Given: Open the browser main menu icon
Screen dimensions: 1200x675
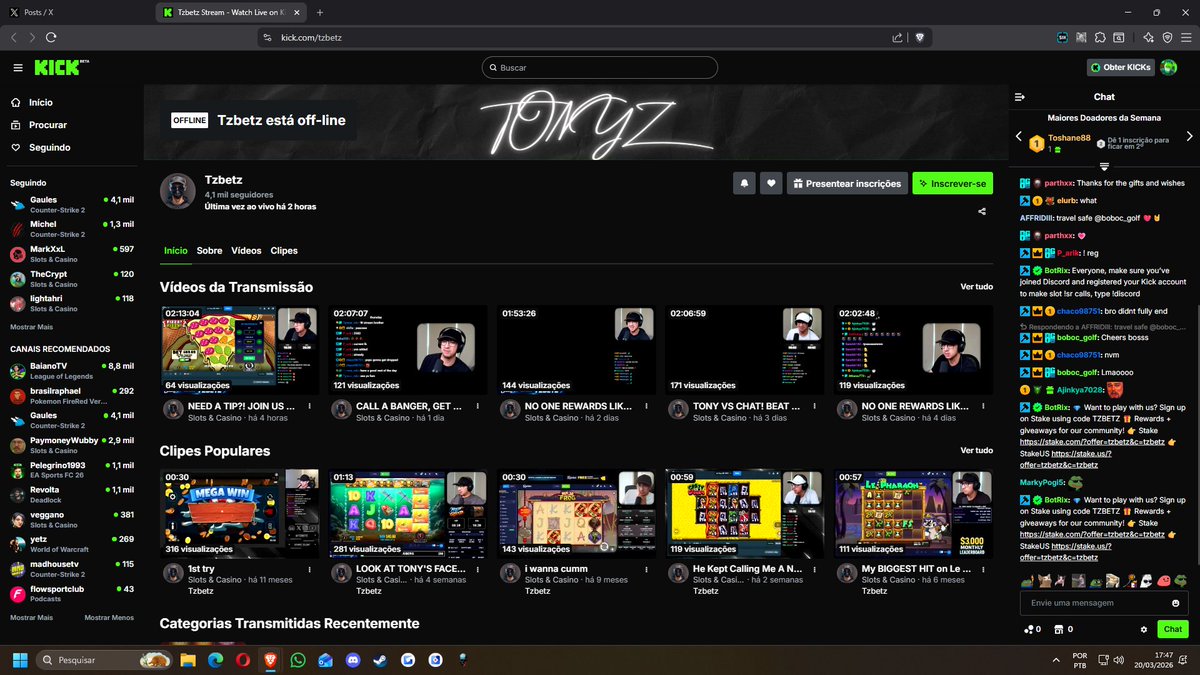Looking at the screenshot, I should tap(1185, 37).
